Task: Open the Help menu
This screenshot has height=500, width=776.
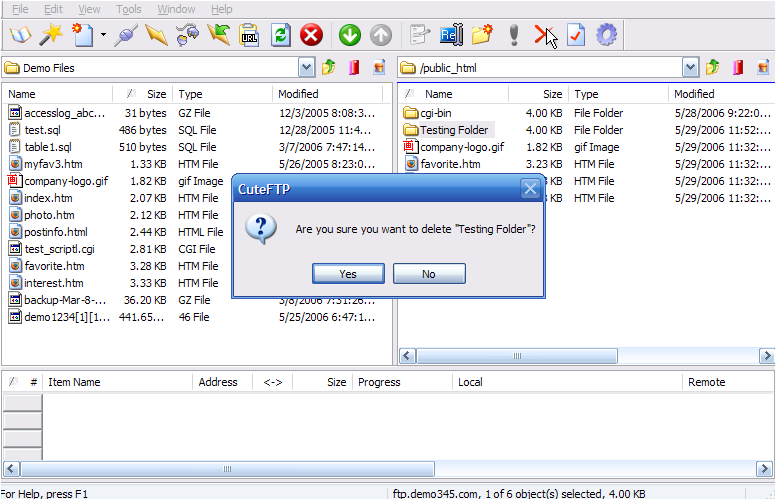Action: (221, 9)
